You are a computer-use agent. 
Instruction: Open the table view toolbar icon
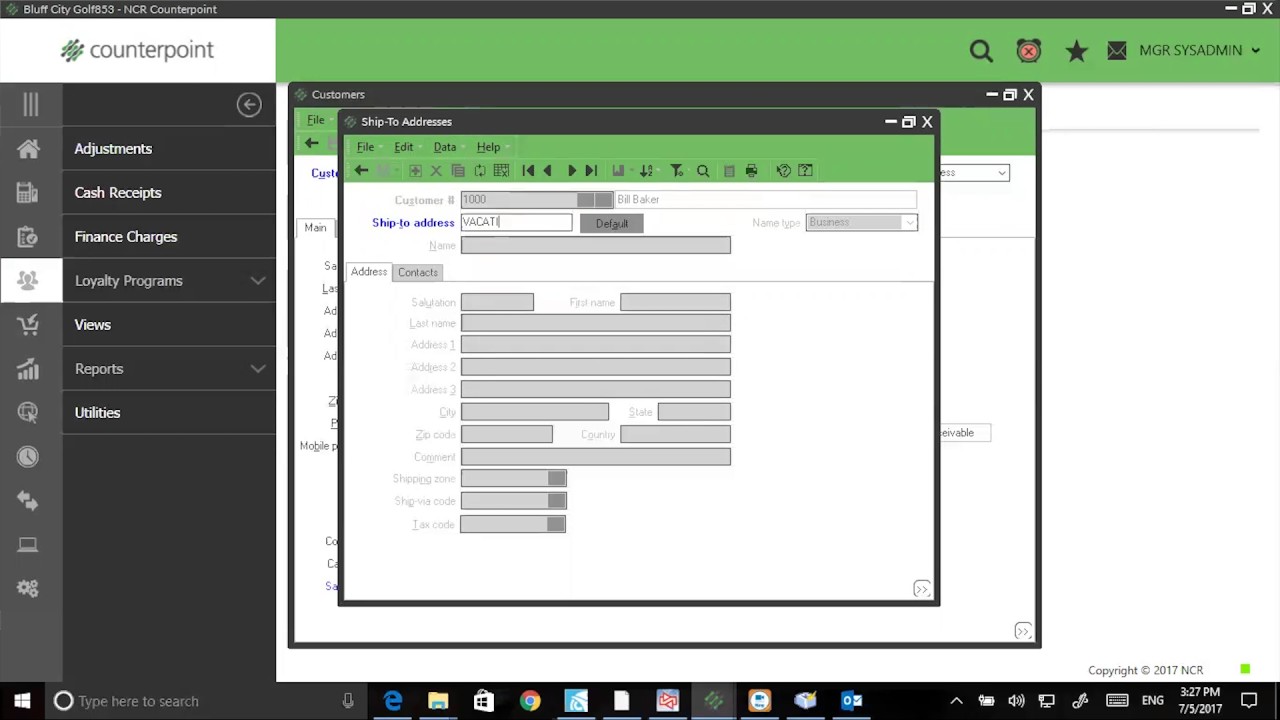pyautogui.click(x=501, y=171)
